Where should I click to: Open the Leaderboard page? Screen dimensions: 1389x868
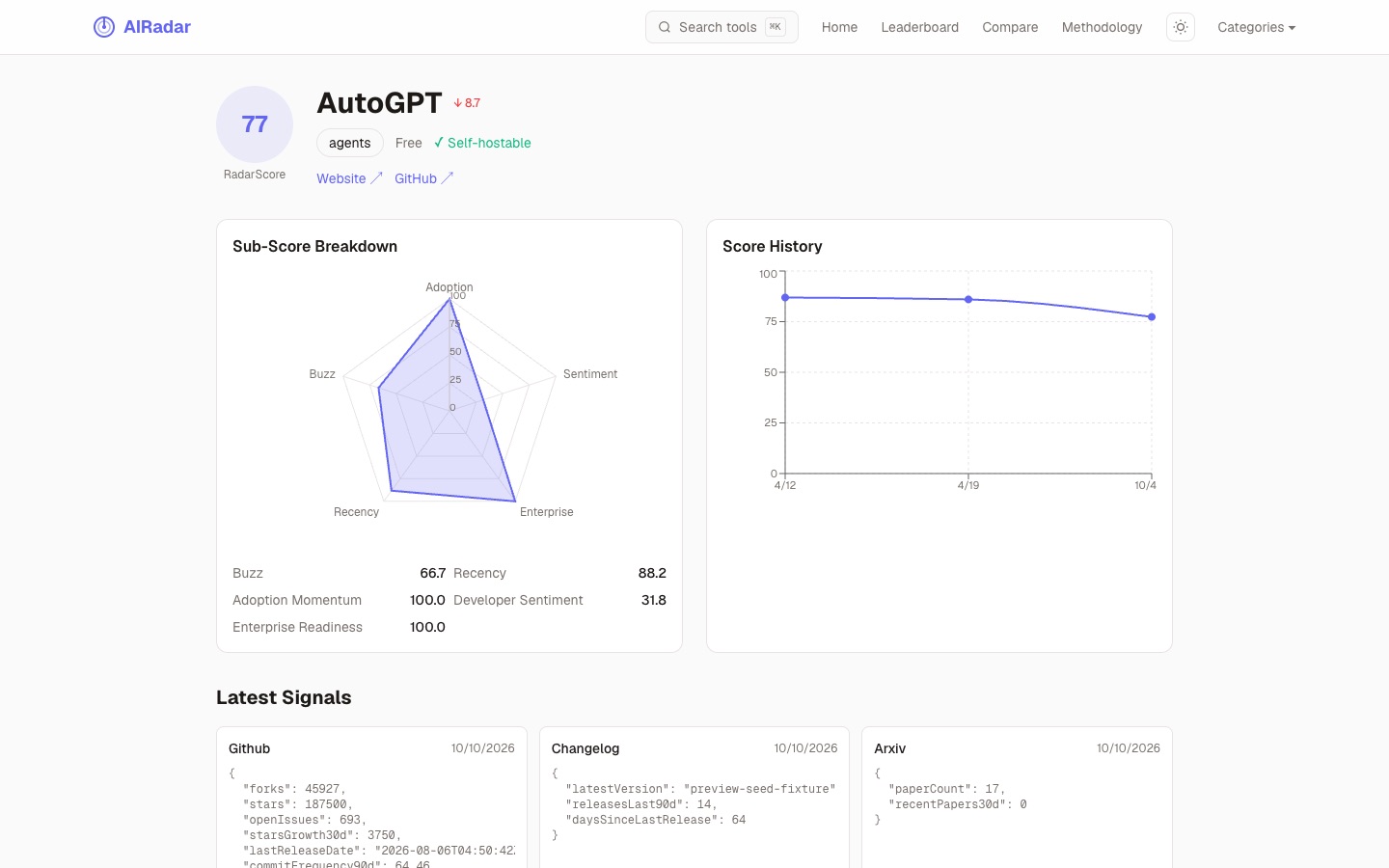[919, 27]
